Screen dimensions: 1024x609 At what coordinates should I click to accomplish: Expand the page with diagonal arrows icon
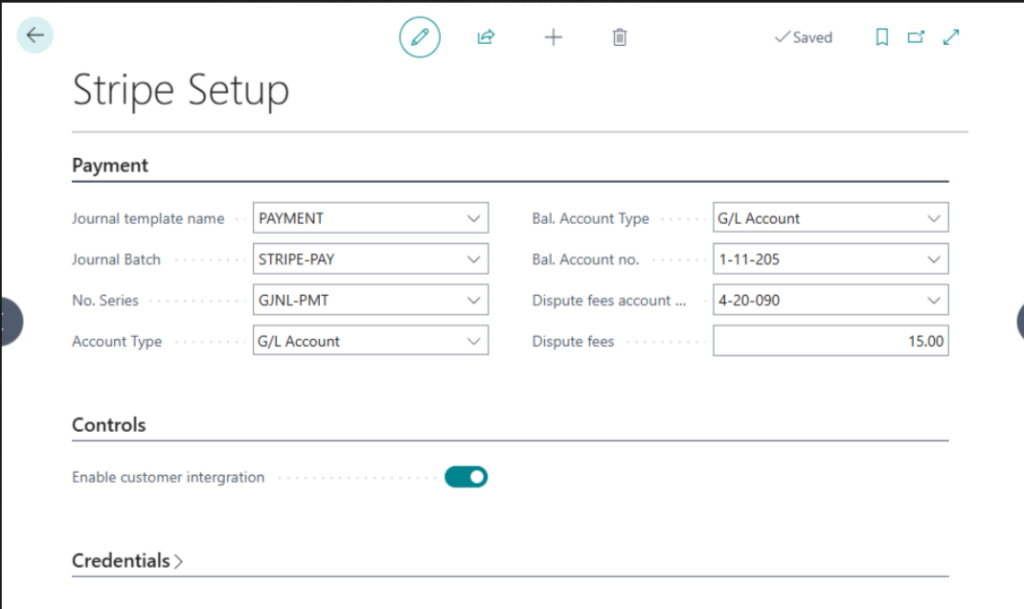click(951, 37)
